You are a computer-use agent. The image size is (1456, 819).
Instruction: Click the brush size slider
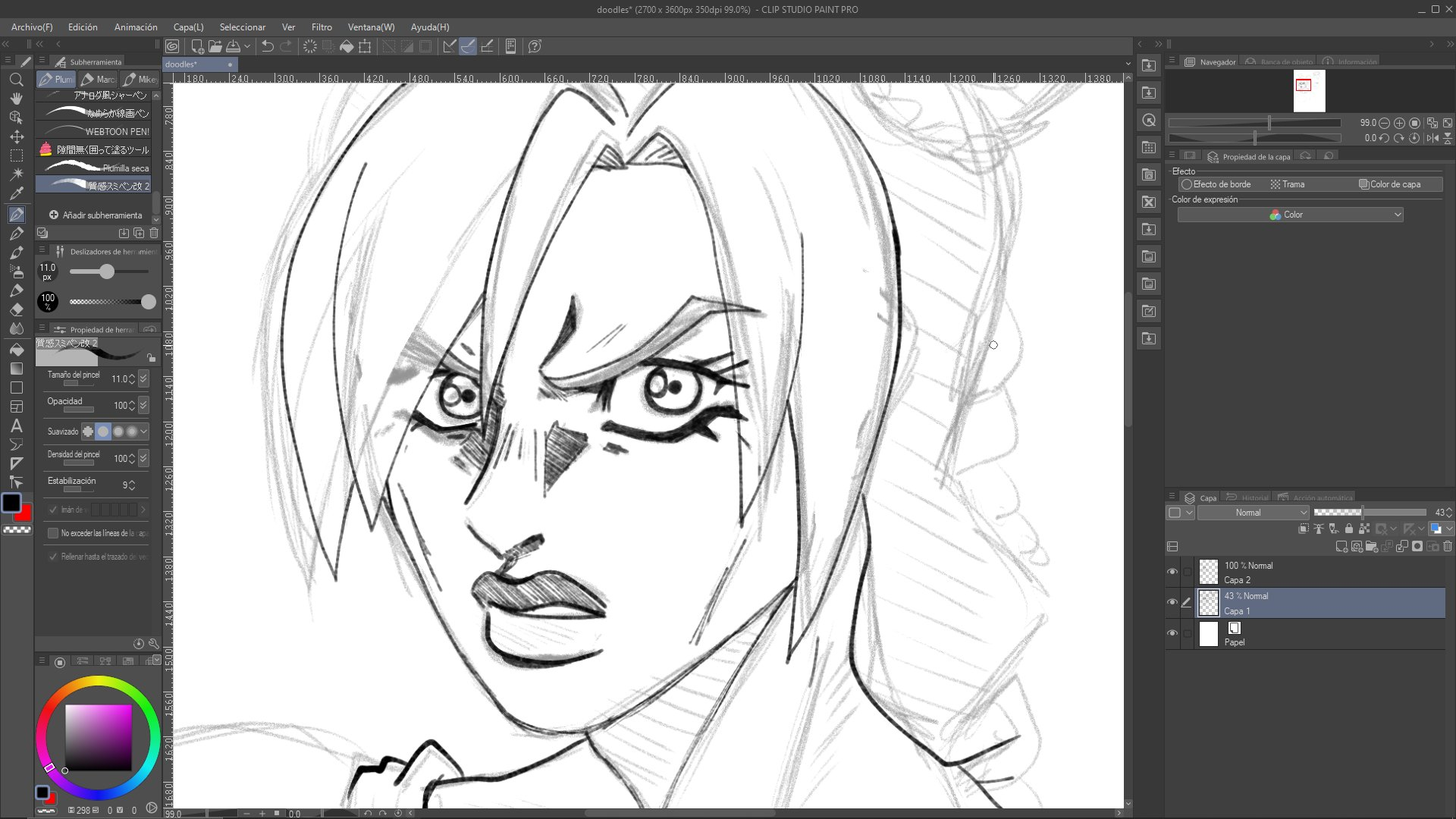coord(108,271)
